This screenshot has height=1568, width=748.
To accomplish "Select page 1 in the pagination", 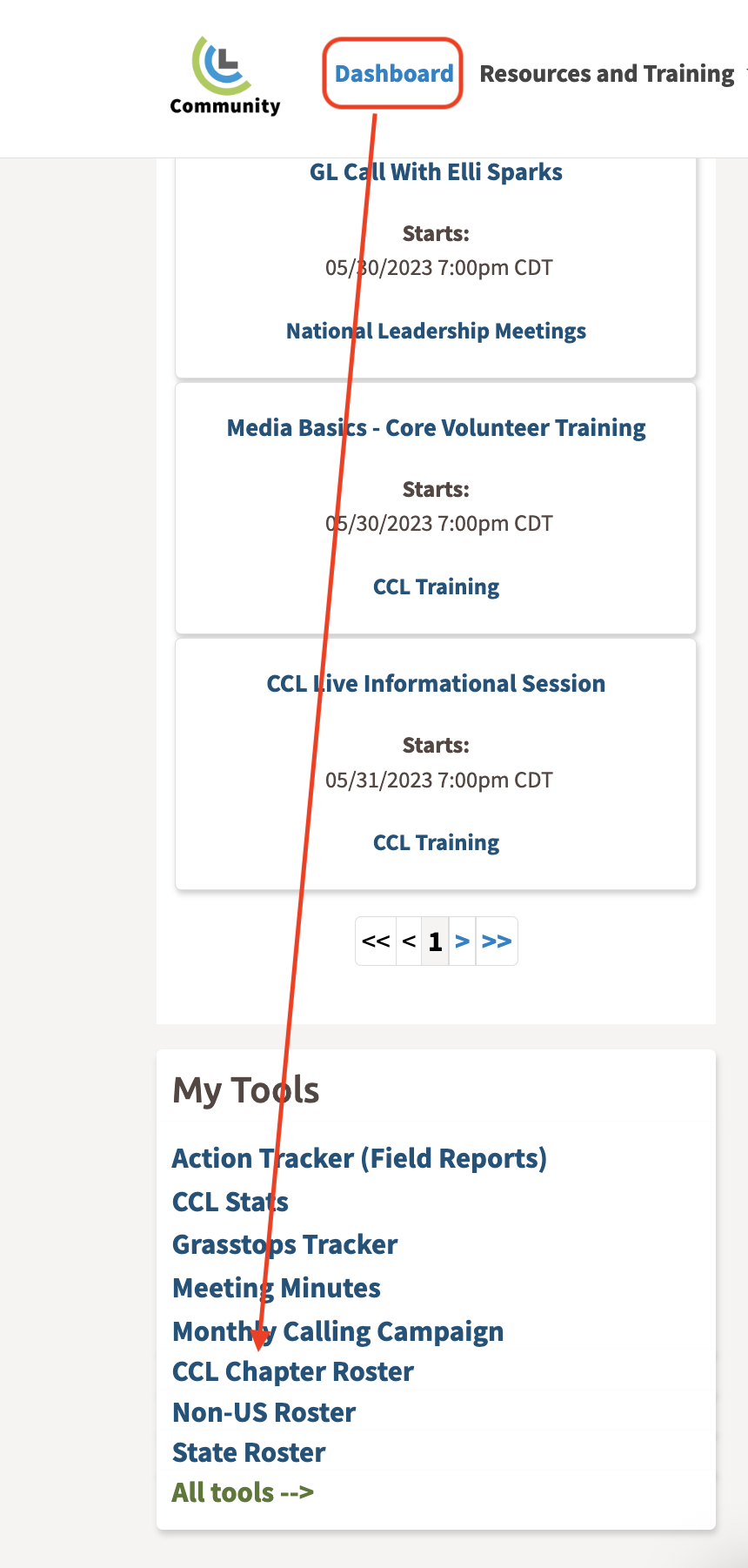I will [436, 941].
